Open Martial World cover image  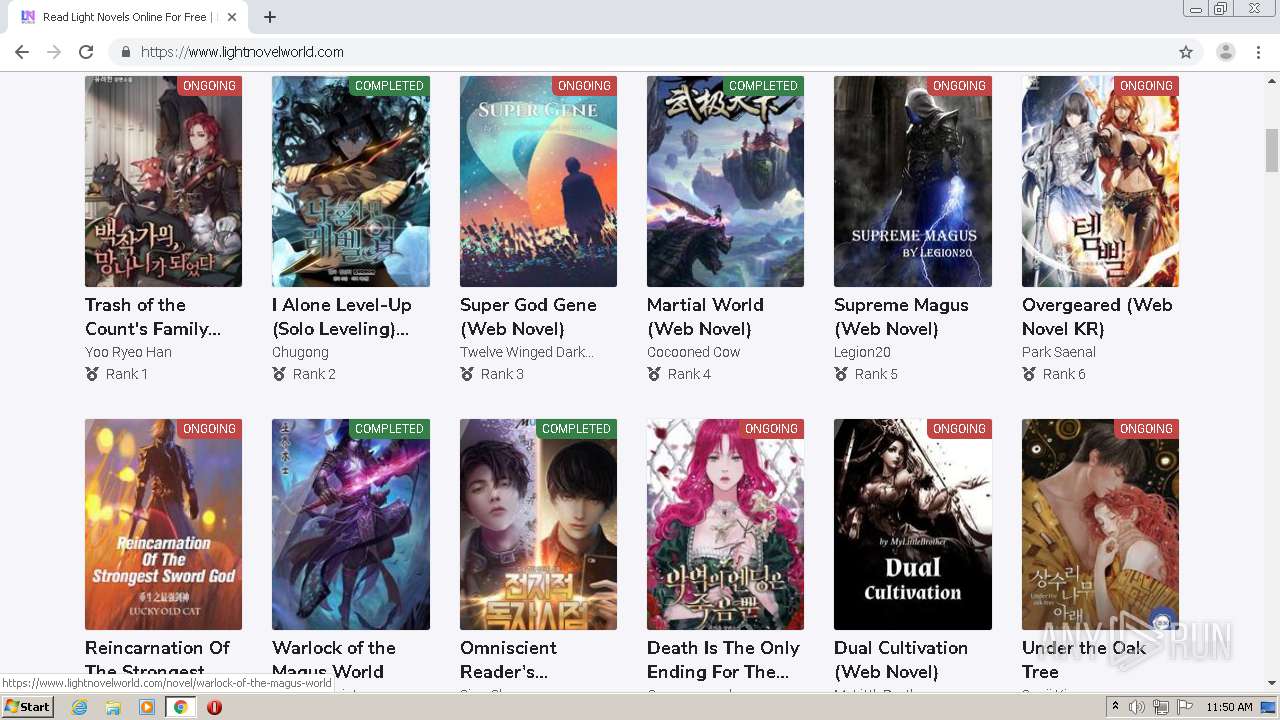tap(725, 181)
